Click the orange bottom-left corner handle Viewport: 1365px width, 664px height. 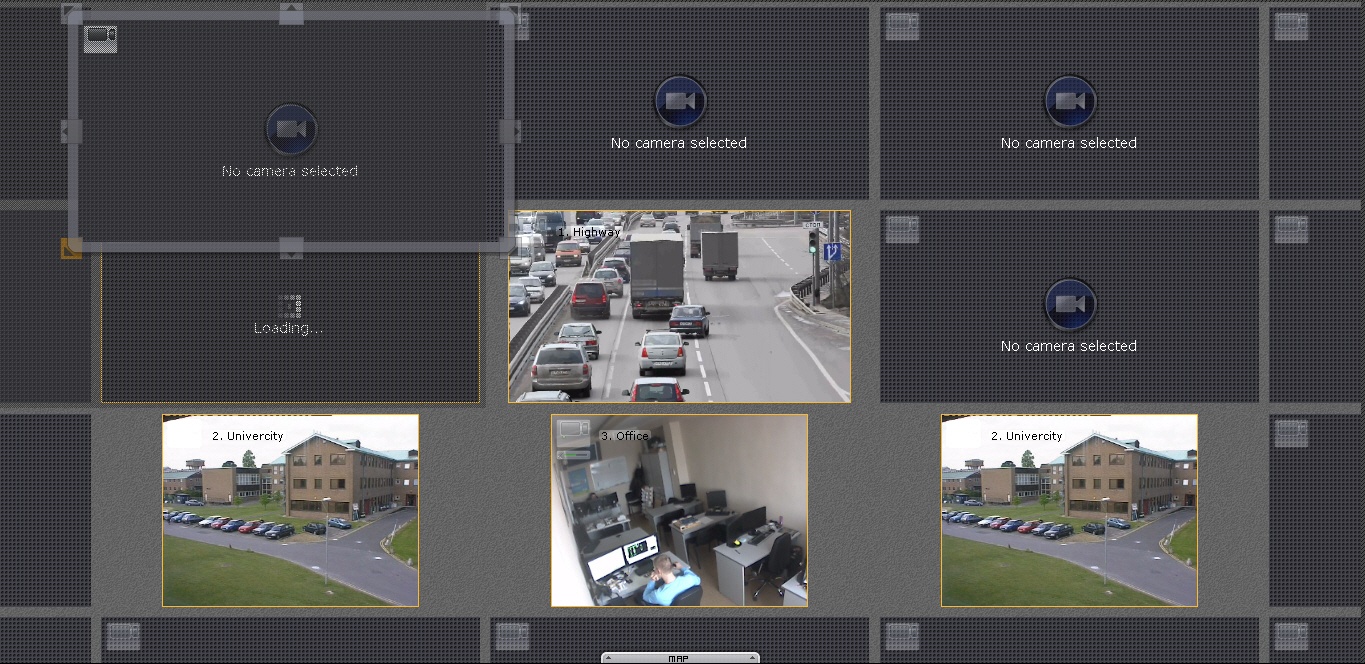71,248
